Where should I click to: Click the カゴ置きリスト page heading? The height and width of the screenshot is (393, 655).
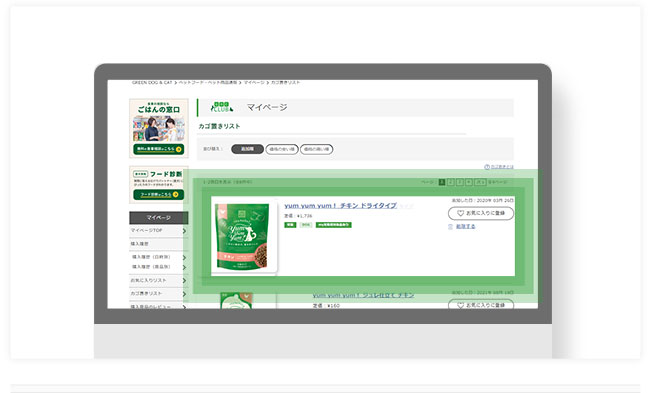(219, 126)
